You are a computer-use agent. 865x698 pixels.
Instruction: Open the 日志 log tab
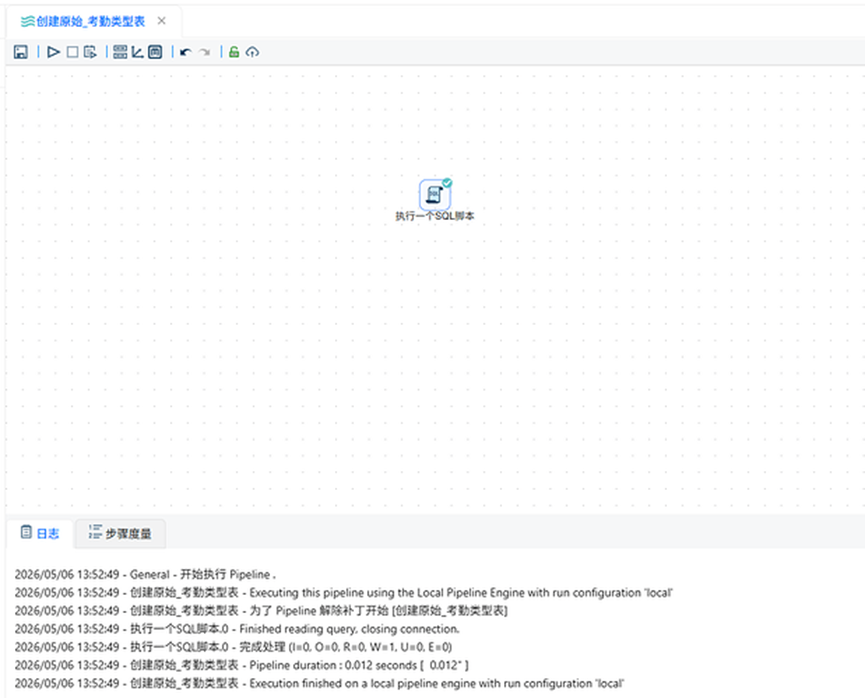tap(40, 533)
